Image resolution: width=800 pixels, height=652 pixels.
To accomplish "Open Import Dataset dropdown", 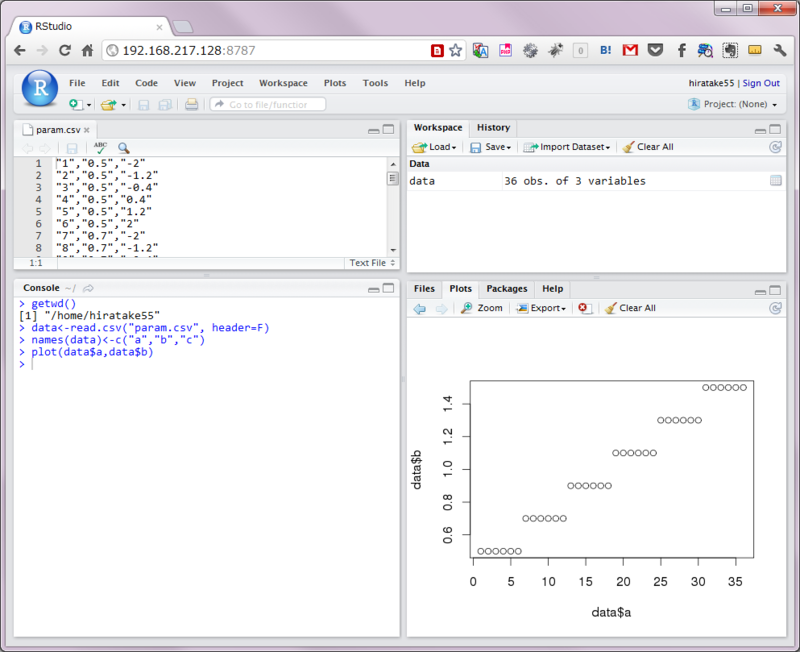I will click(x=567, y=147).
